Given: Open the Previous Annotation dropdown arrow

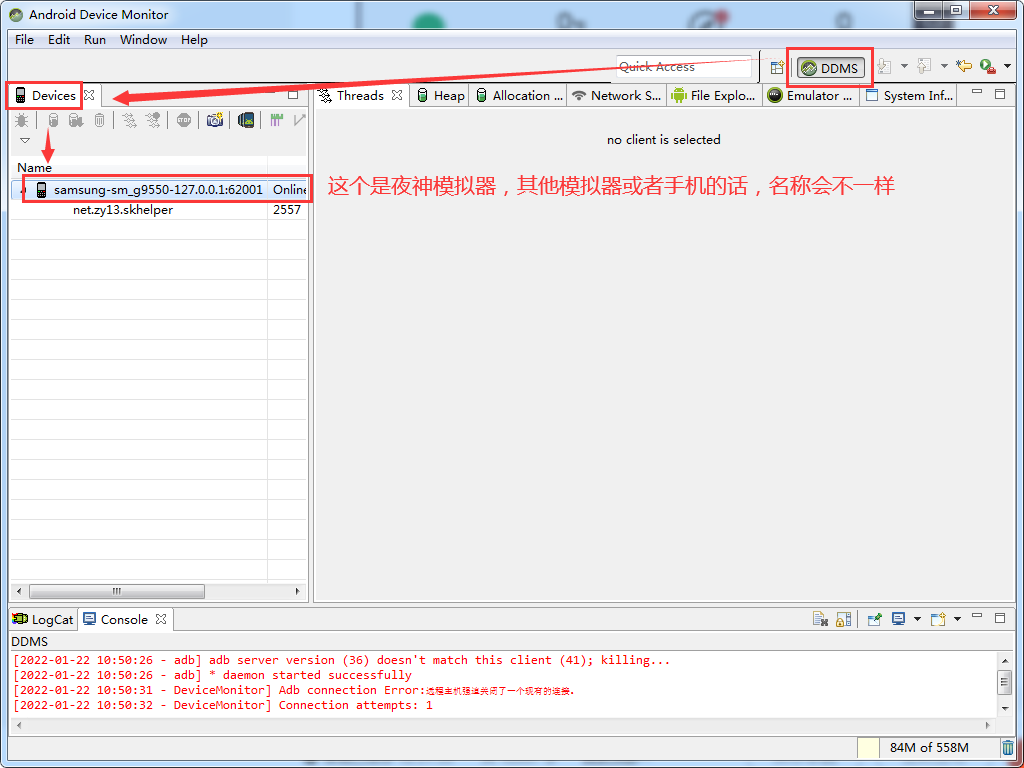Looking at the screenshot, I should coord(944,67).
